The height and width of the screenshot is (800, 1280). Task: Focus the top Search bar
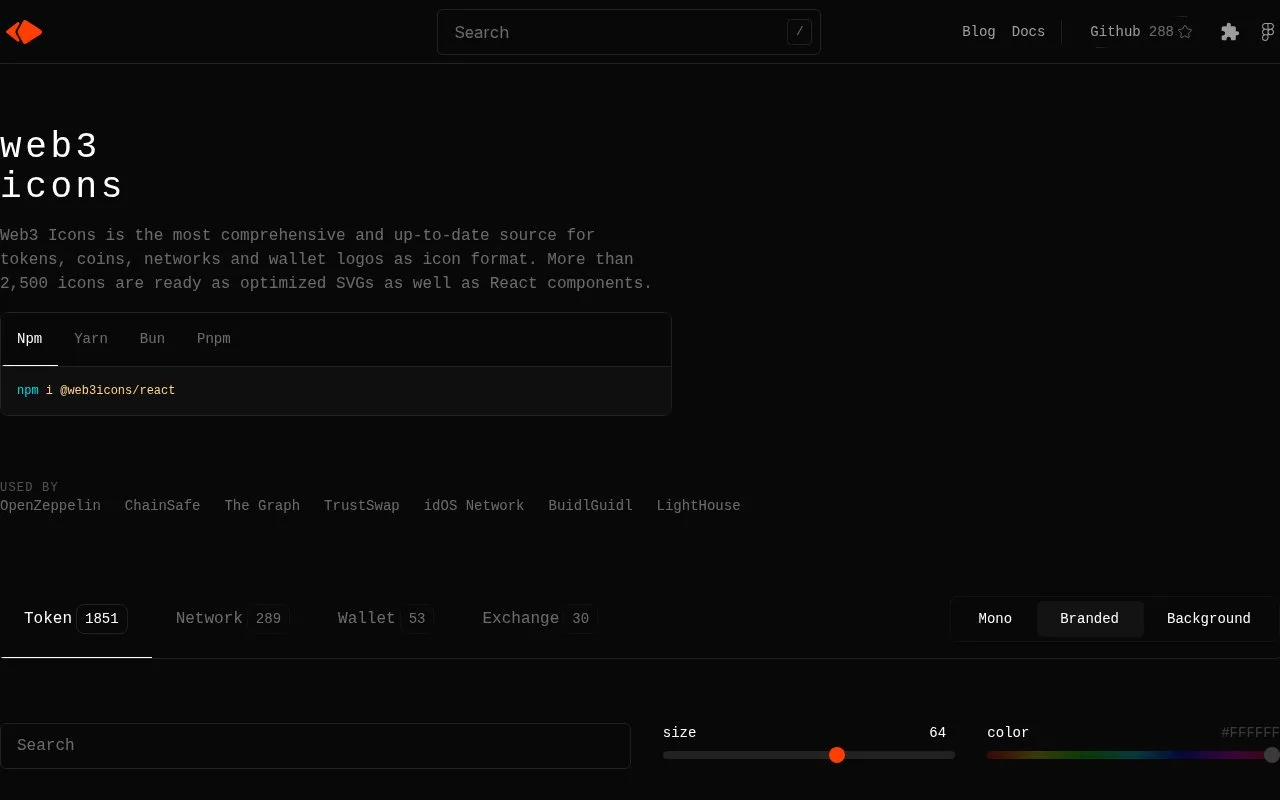pyautogui.click(x=629, y=32)
